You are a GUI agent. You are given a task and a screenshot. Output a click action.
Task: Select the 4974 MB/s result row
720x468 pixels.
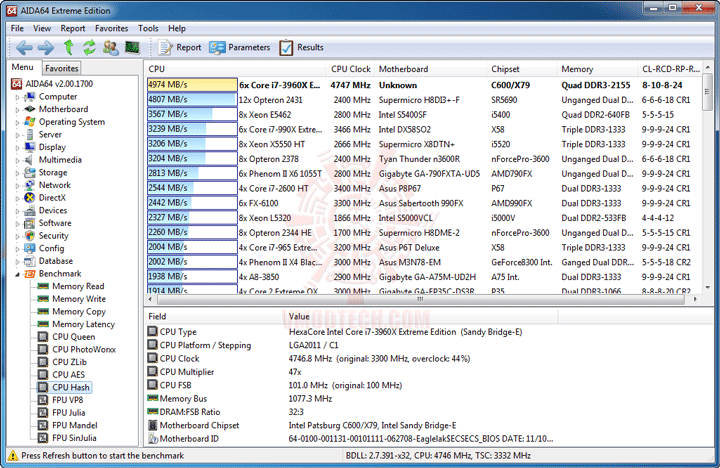(424, 85)
